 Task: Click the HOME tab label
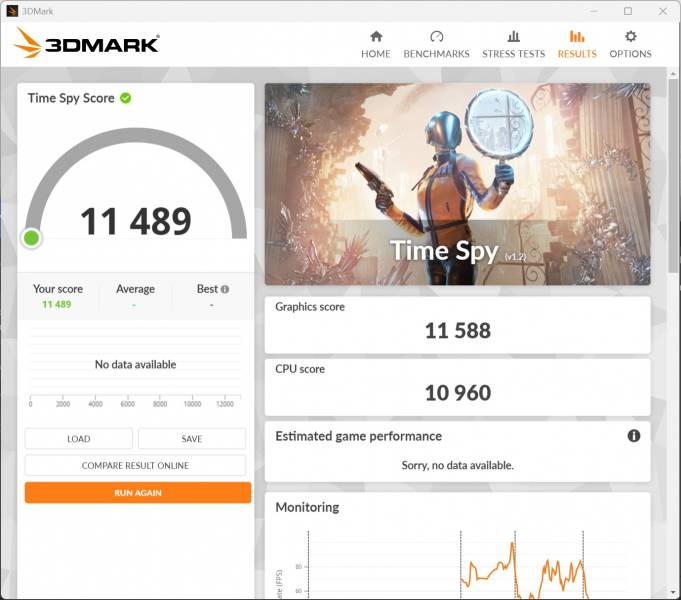point(376,54)
